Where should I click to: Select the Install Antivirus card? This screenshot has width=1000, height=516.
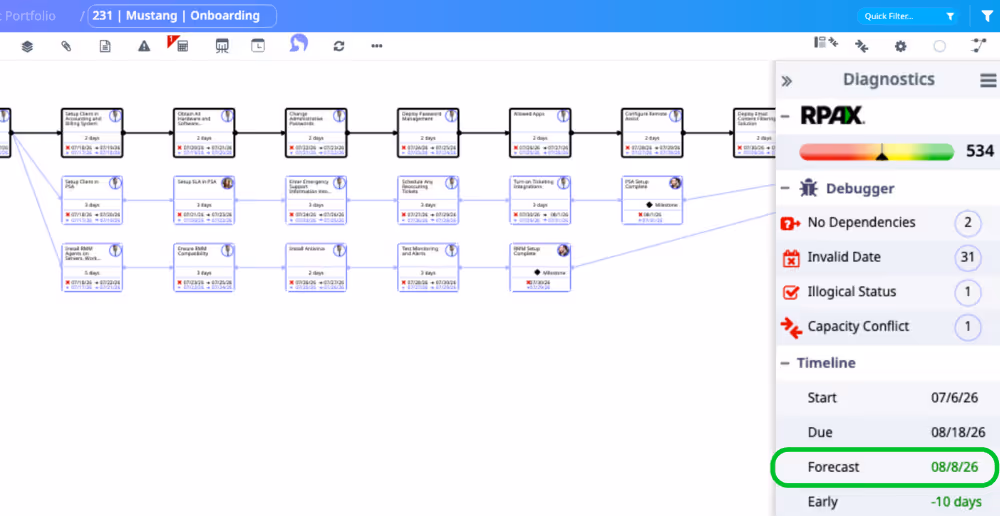[x=316, y=267]
